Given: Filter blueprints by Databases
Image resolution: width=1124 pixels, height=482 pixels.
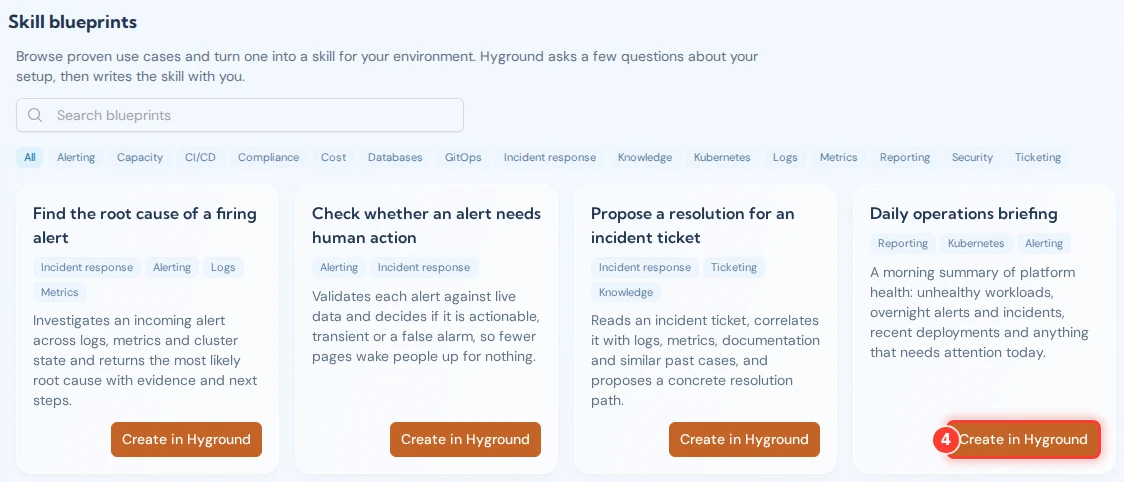Looking at the screenshot, I should (395, 157).
